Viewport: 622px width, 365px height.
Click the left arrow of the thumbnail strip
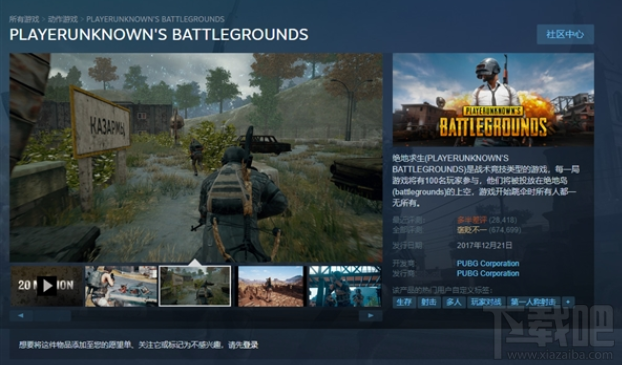point(21,316)
